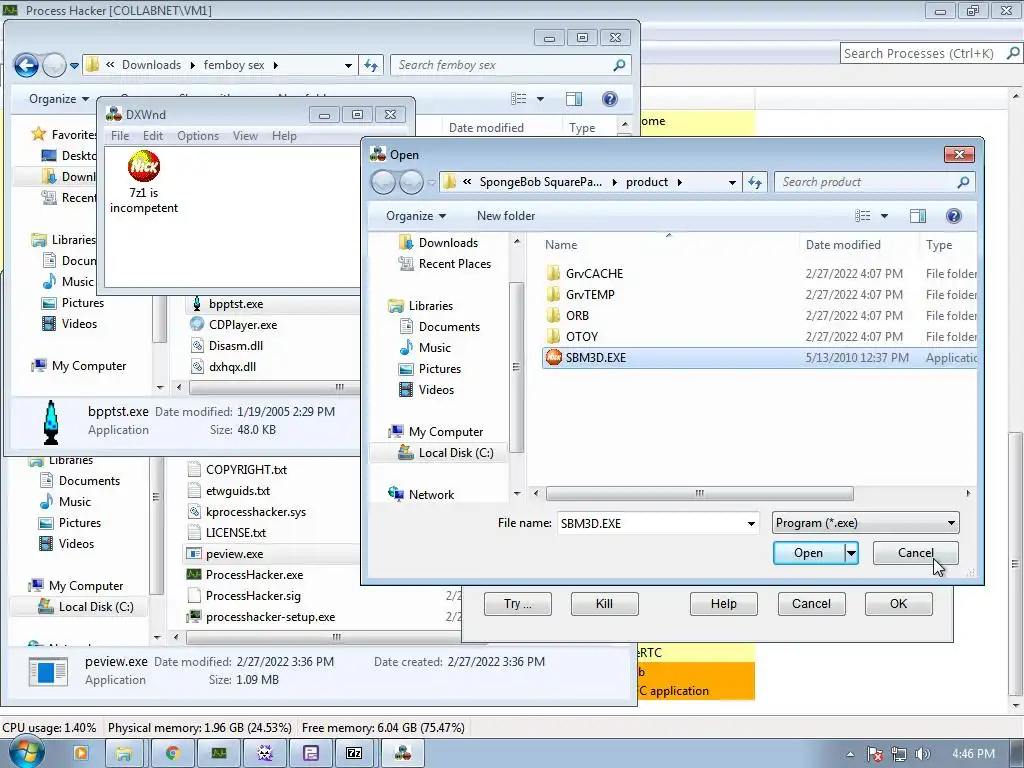
Task: Expand the File name history dropdown
Action: point(751,523)
